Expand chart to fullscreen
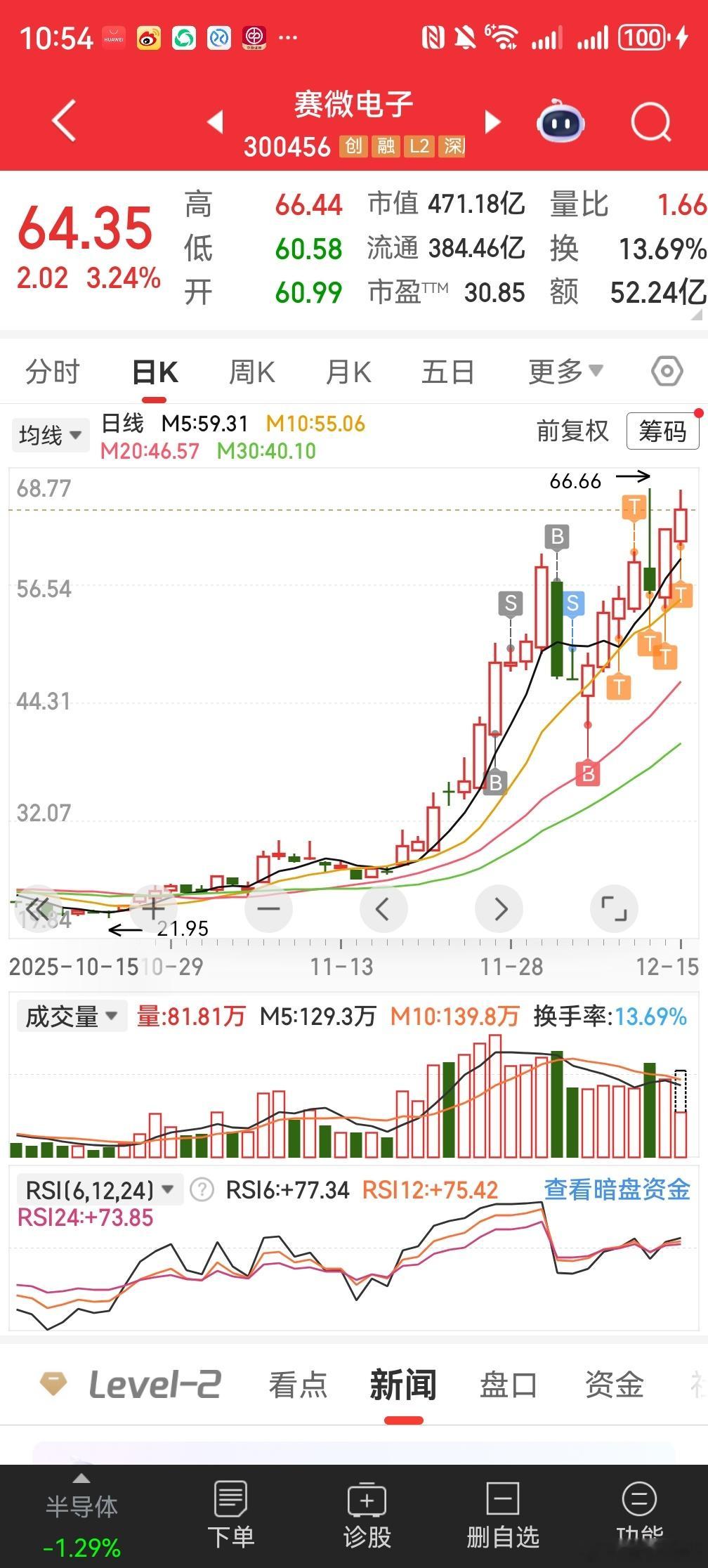Viewport: 708px width, 1568px height. click(615, 908)
